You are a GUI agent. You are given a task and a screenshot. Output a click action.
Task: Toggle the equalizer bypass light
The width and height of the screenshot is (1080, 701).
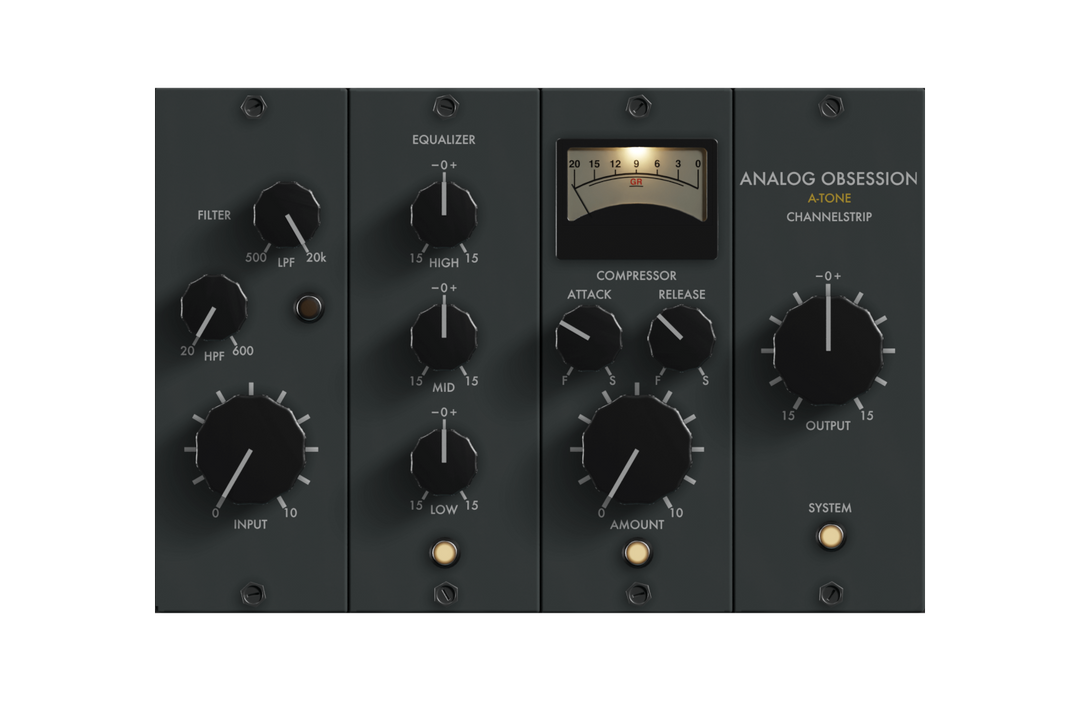pos(444,552)
